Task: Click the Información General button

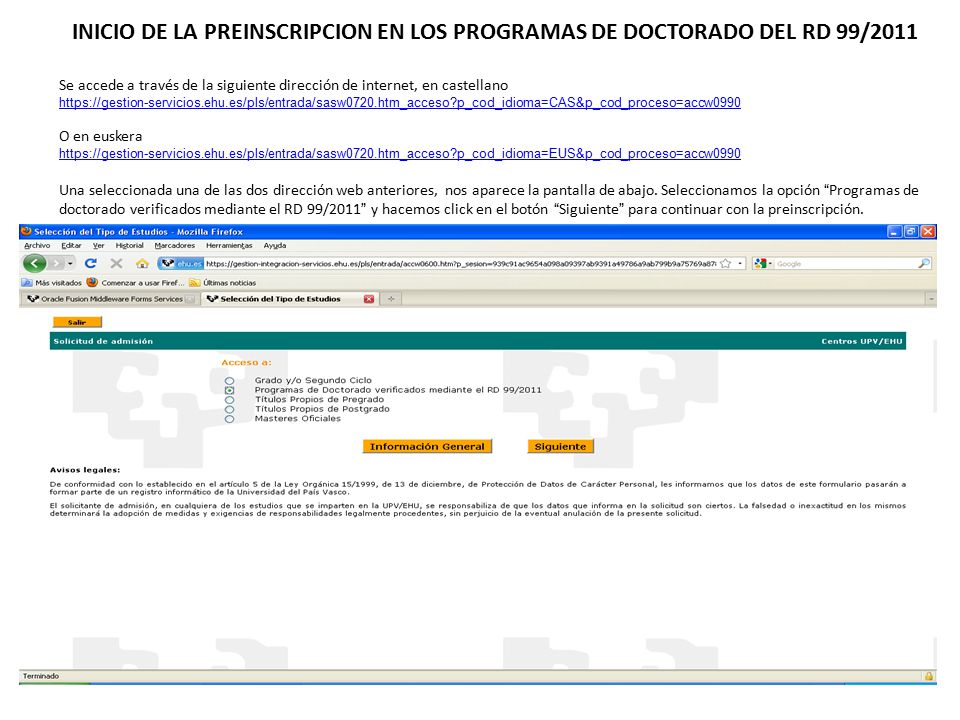Action: click(427, 446)
